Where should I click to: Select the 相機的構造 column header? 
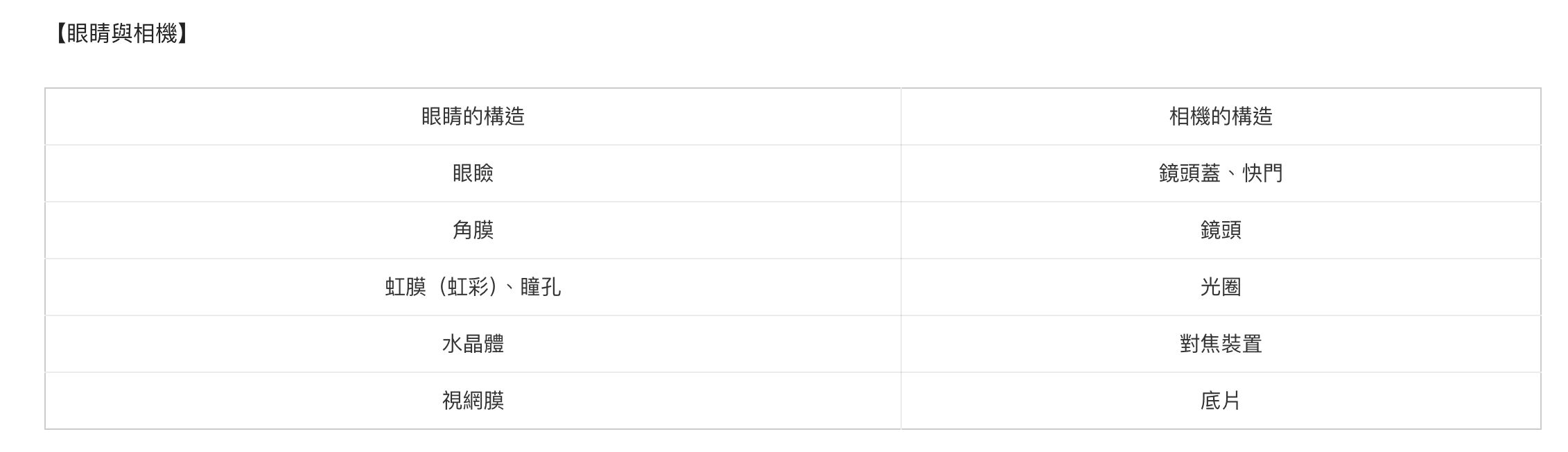tap(1220, 116)
